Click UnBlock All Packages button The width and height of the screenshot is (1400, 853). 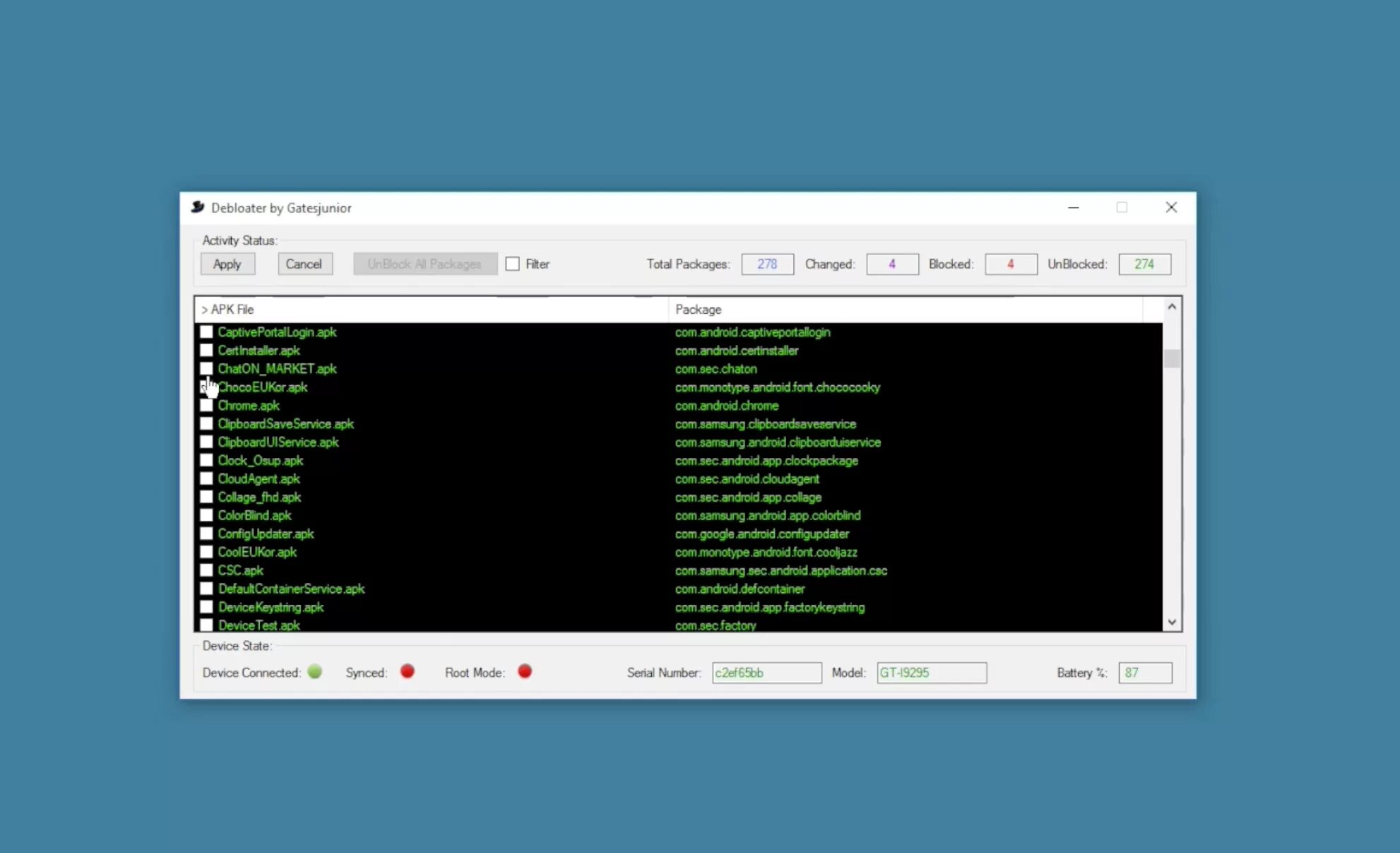click(425, 264)
